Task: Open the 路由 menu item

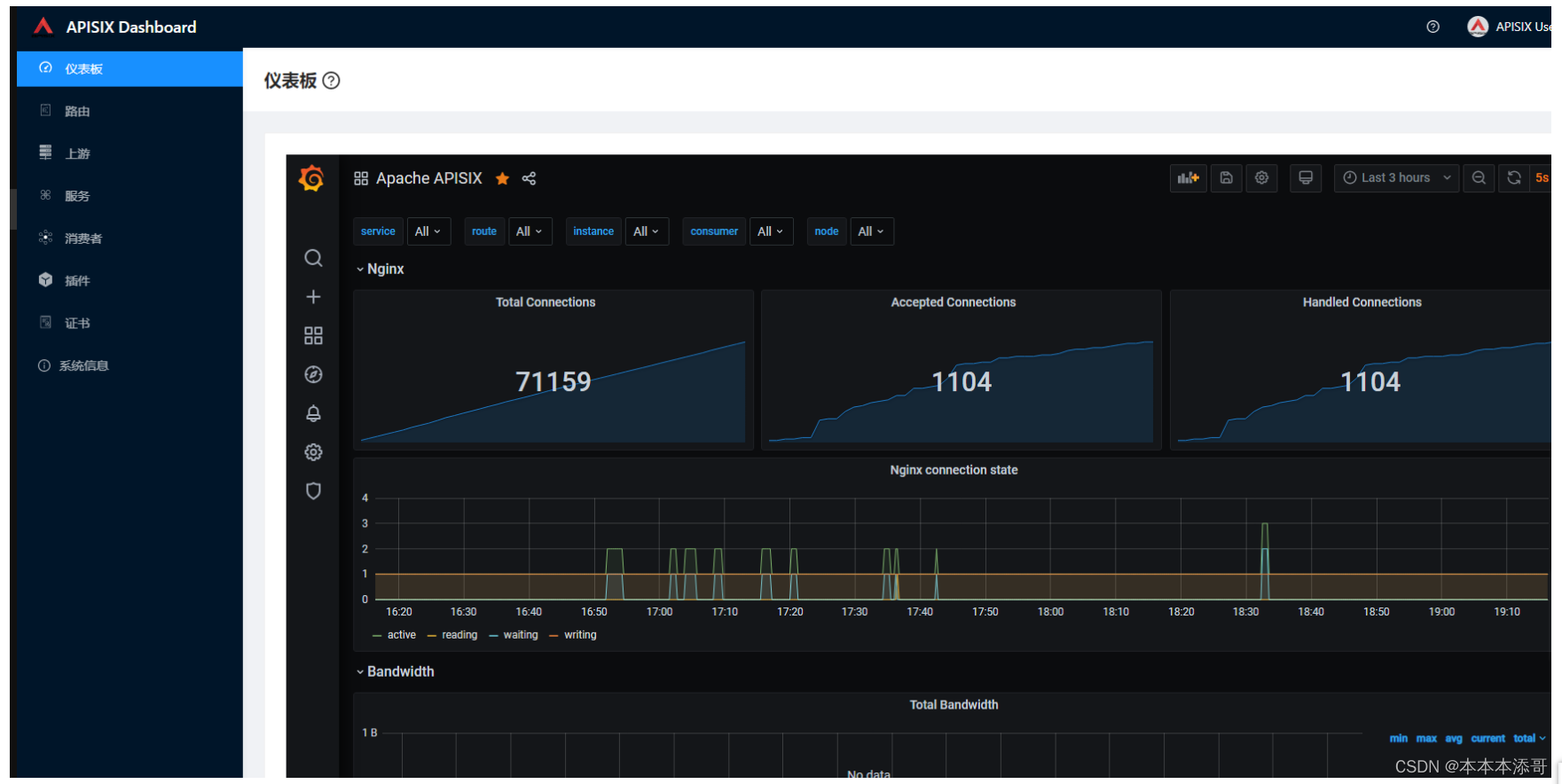Action: pyautogui.click(x=130, y=111)
